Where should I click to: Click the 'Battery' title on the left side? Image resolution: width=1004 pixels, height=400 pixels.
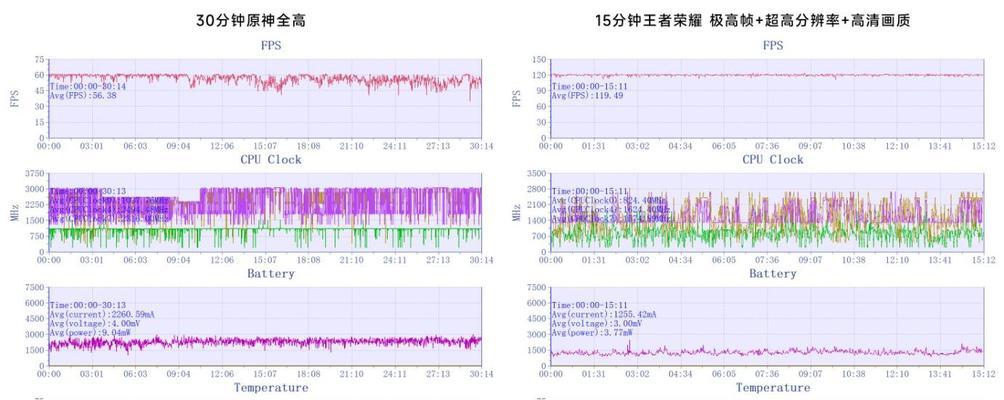pyautogui.click(x=271, y=274)
